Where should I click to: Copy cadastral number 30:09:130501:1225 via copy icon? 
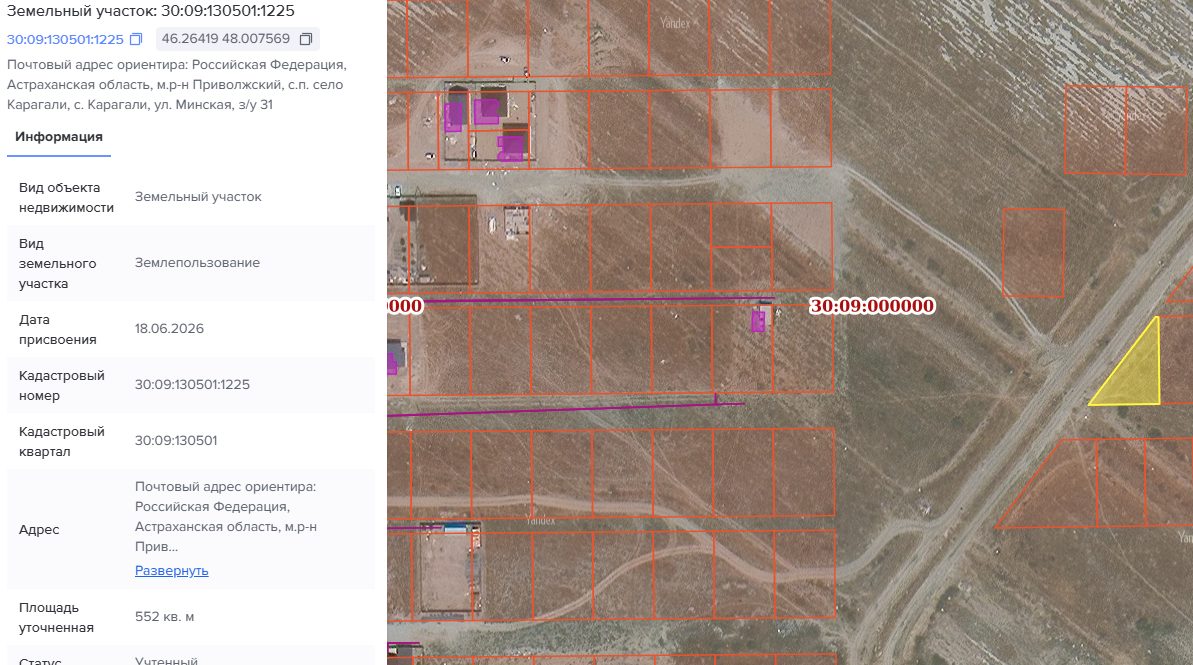[136, 39]
